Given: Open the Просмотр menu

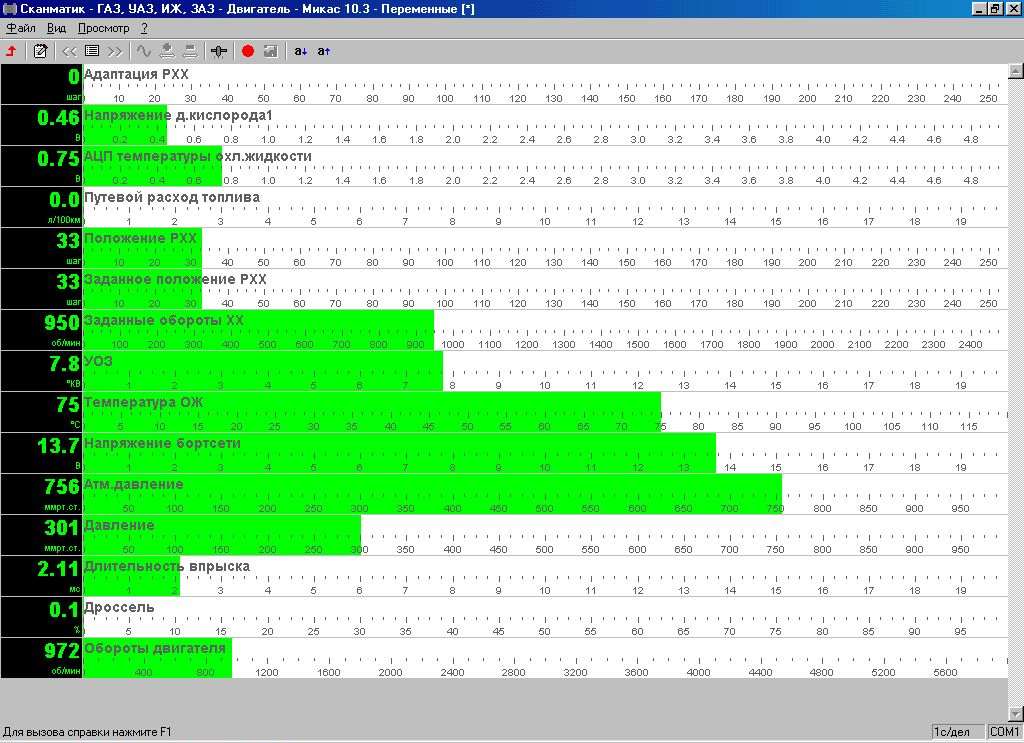Looking at the screenshot, I should pos(103,28).
